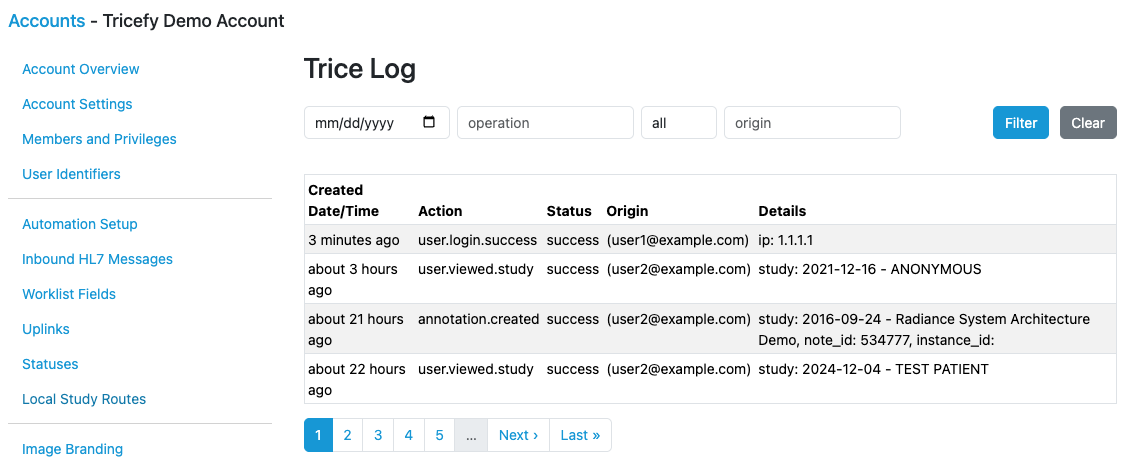Open User Identifiers sidebar link

[71, 174]
